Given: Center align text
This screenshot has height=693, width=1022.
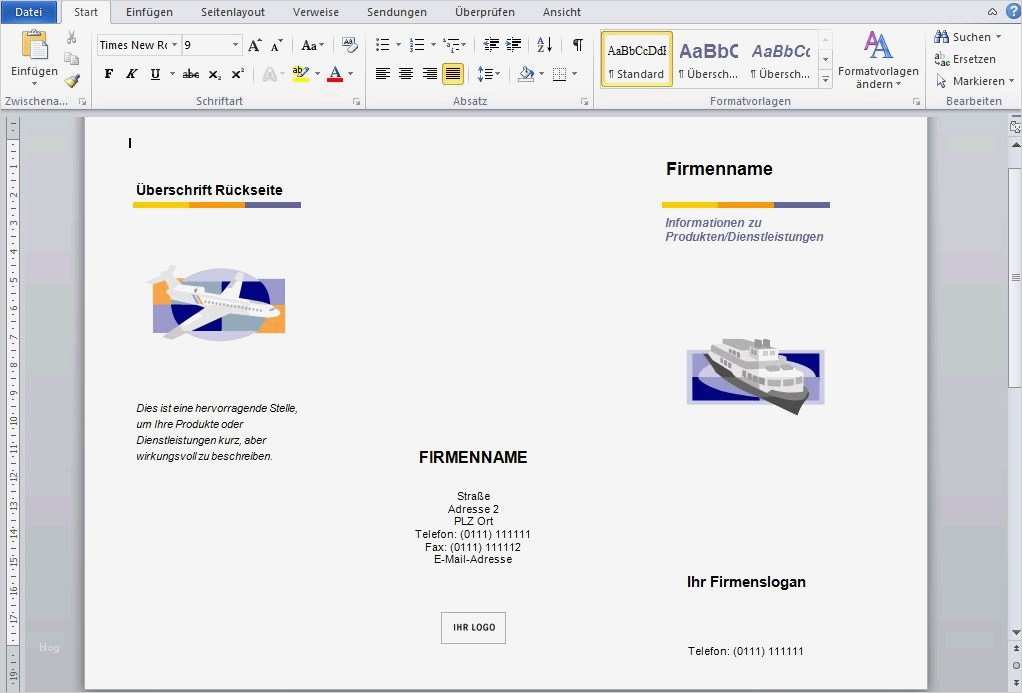Looking at the screenshot, I should click(405, 74).
